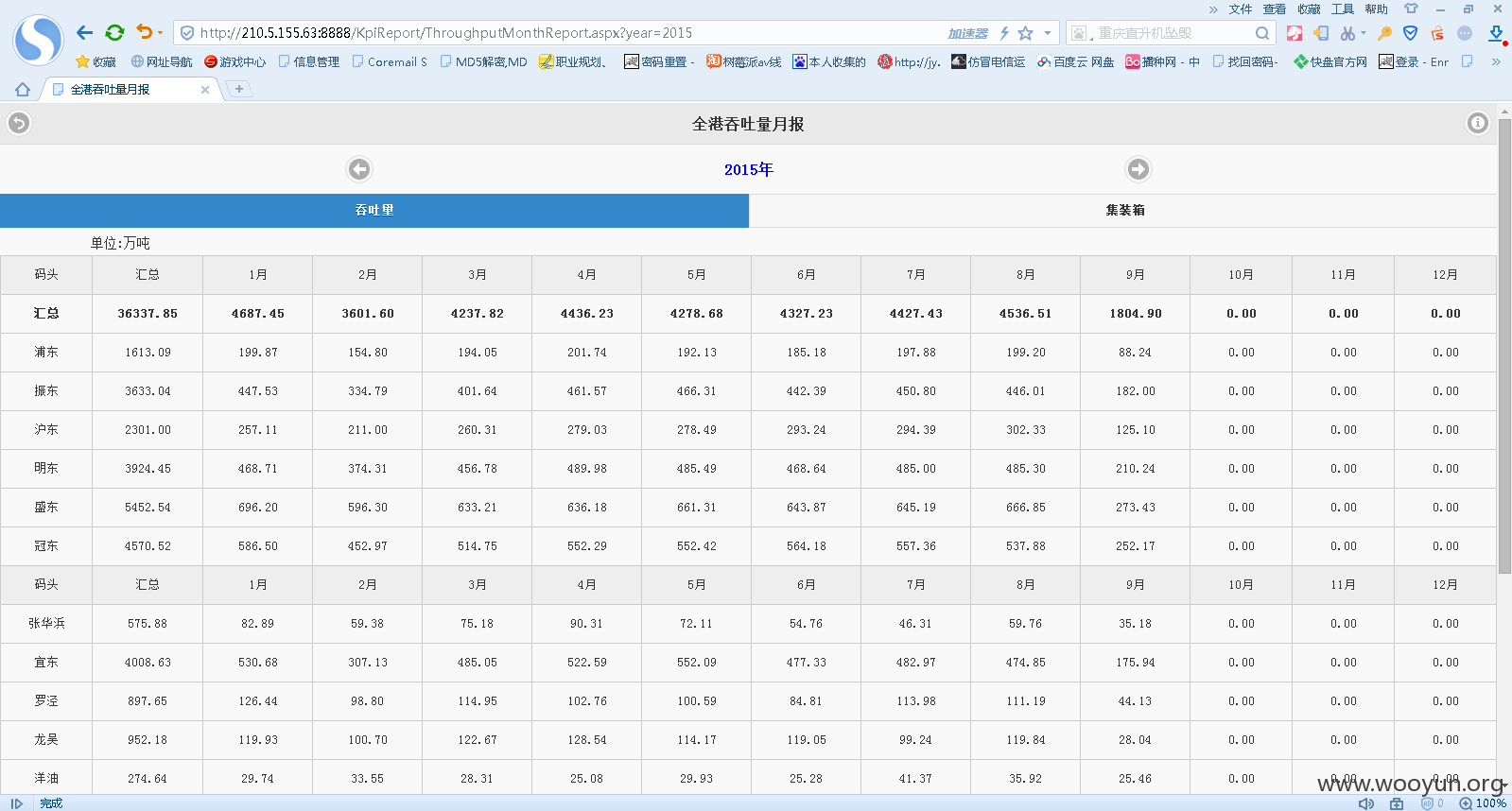This screenshot has height=811, width=1512.
Task: Click the shirt skin icon
Action: tap(1411, 9)
